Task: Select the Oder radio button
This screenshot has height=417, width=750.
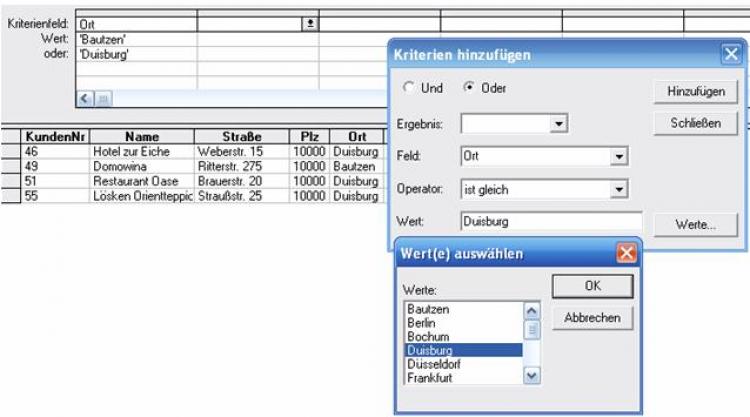Action: pos(469,89)
